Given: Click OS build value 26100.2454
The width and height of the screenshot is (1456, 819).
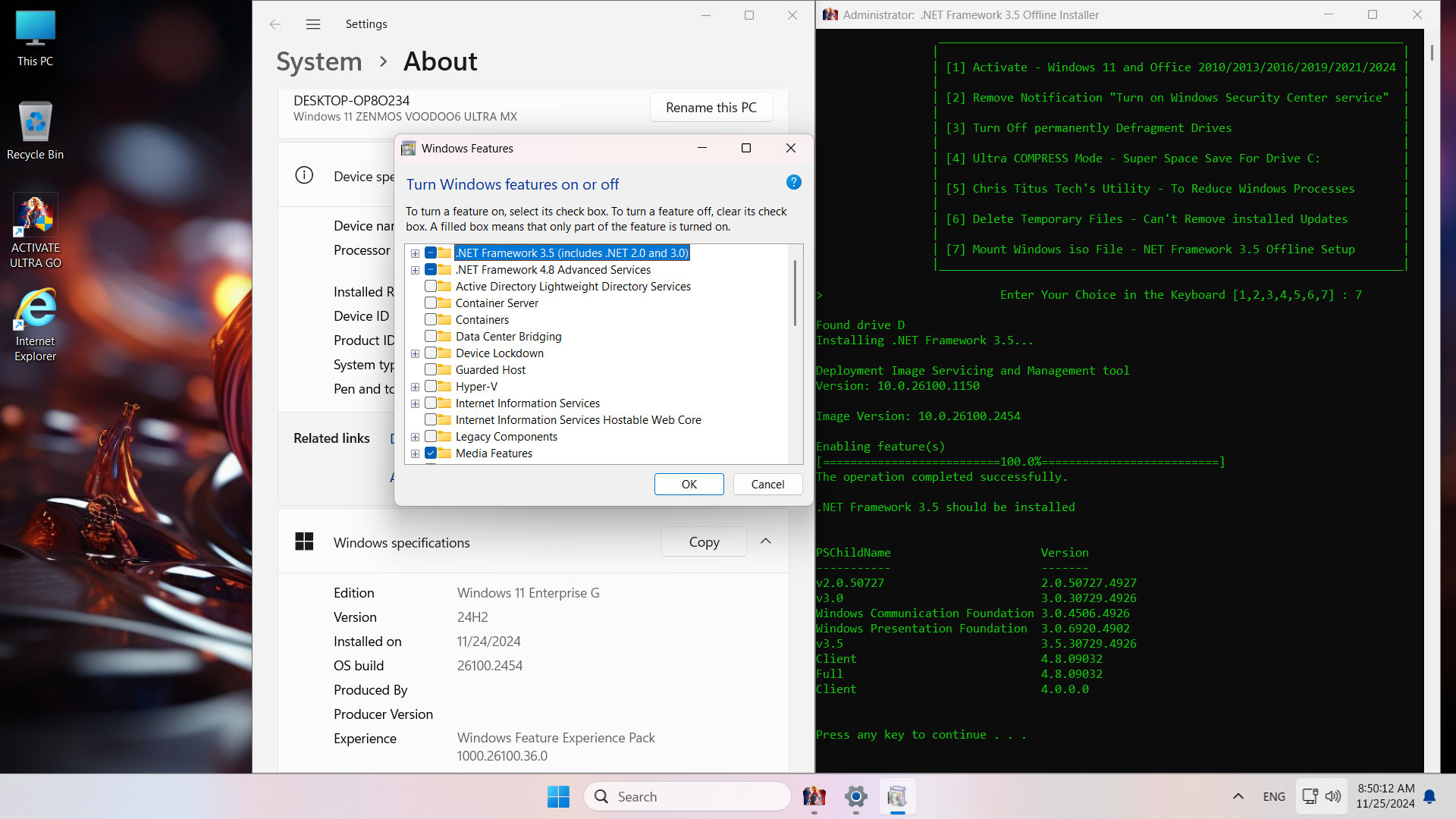Looking at the screenshot, I should point(490,666).
